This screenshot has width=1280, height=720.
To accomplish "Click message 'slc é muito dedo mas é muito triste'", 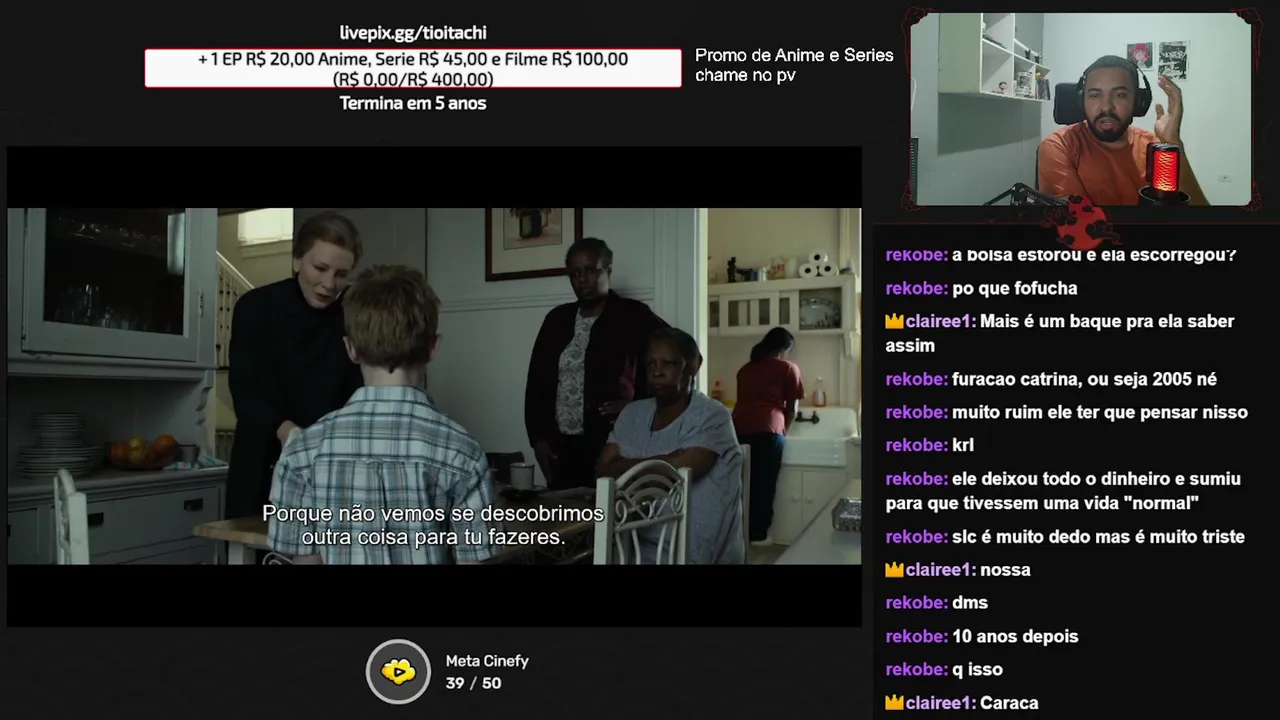I will pos(1098,537).
